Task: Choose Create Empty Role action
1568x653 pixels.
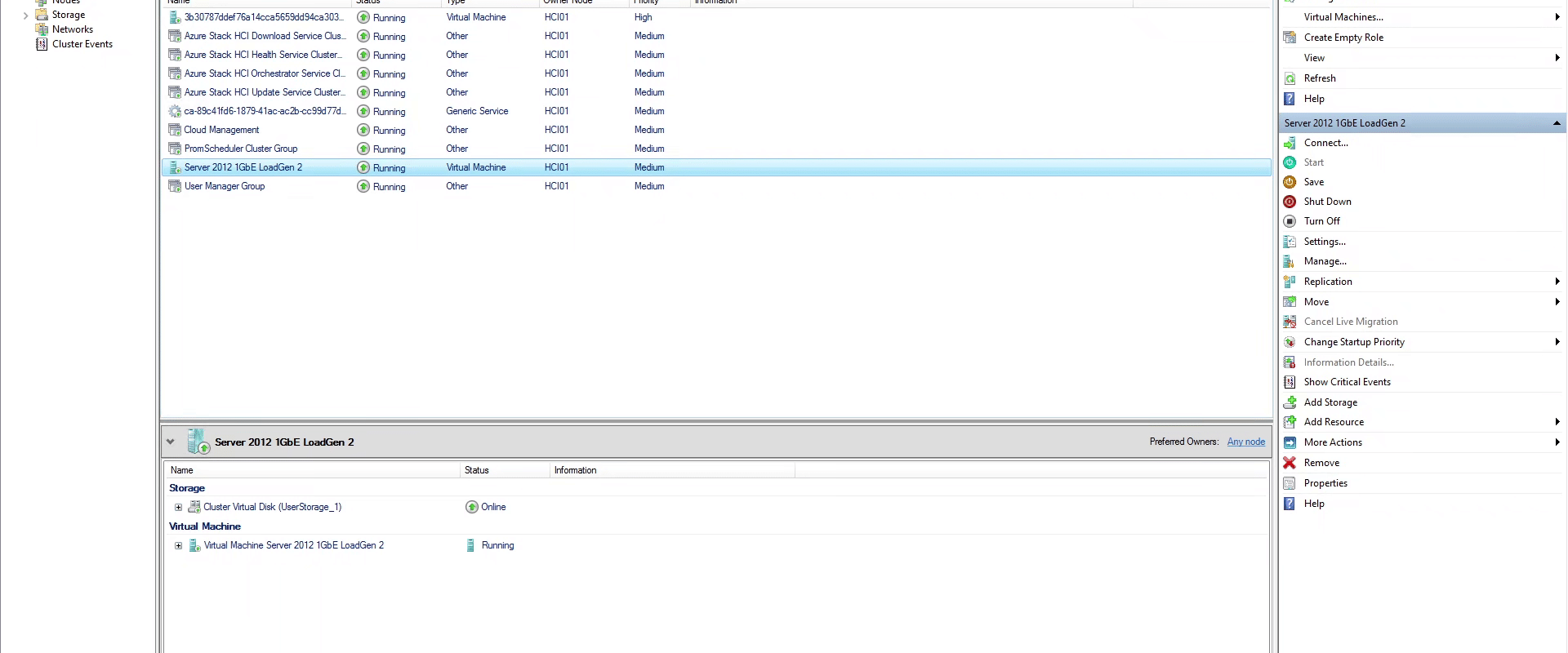Action: pos(1343,38)
